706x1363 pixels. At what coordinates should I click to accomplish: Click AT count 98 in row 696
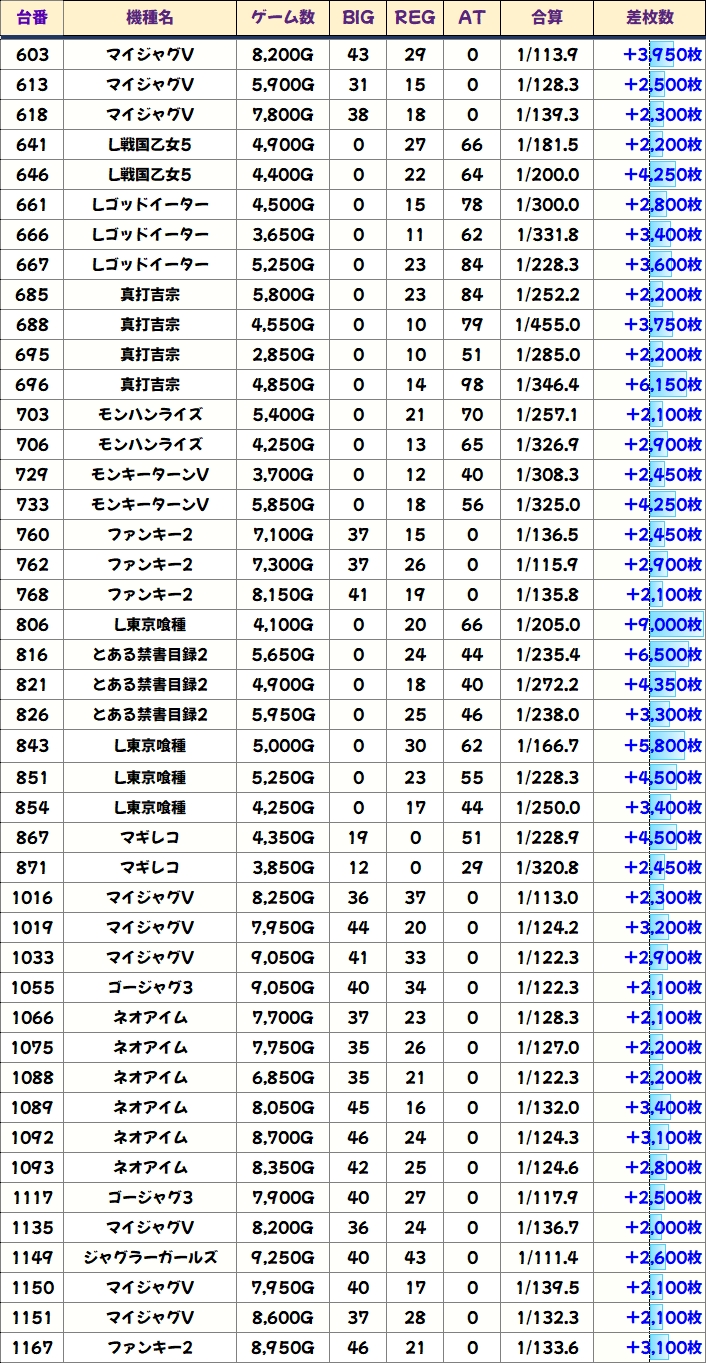tap(472, 385)
